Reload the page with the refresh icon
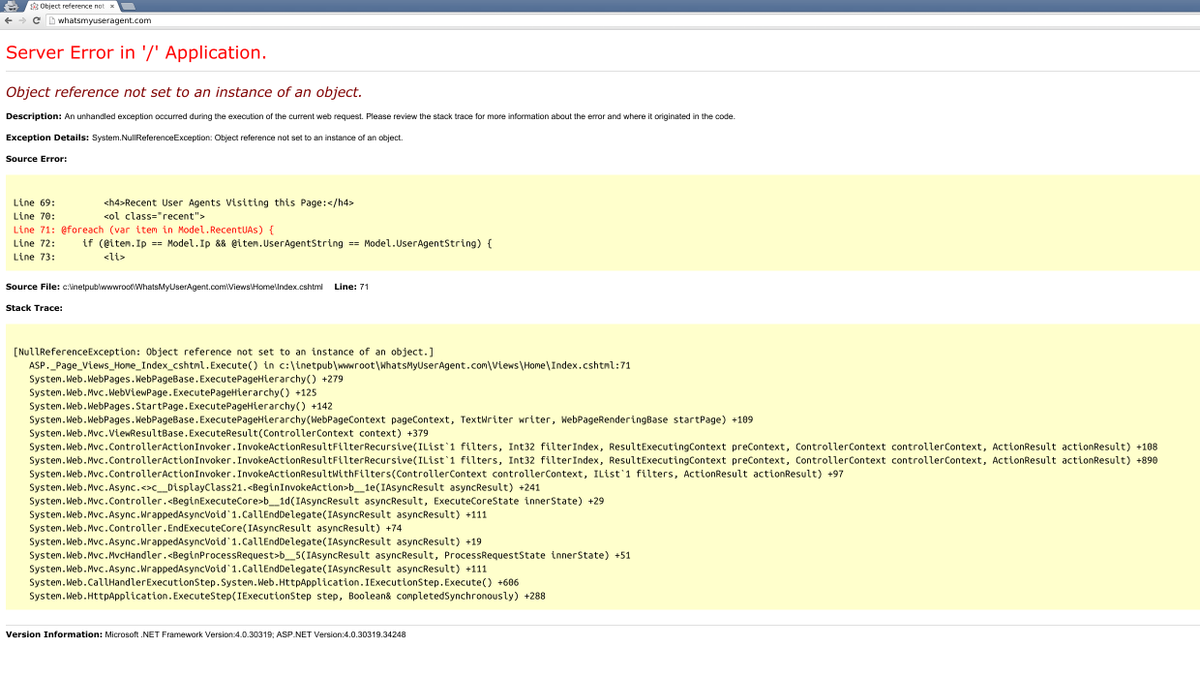The image size is (1200, 679). [x=37, y=20]
